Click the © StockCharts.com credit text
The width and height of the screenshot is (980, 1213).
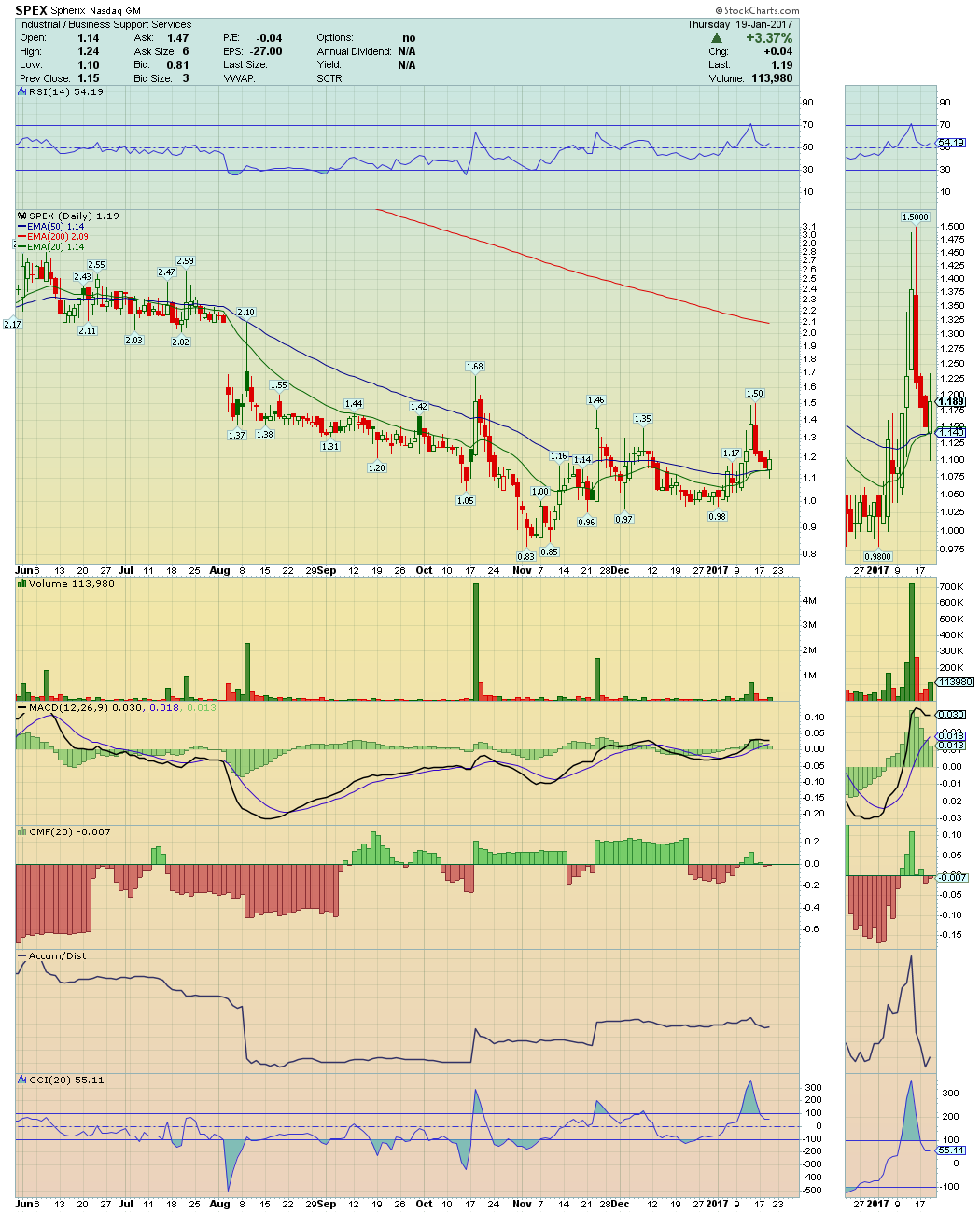757,10
